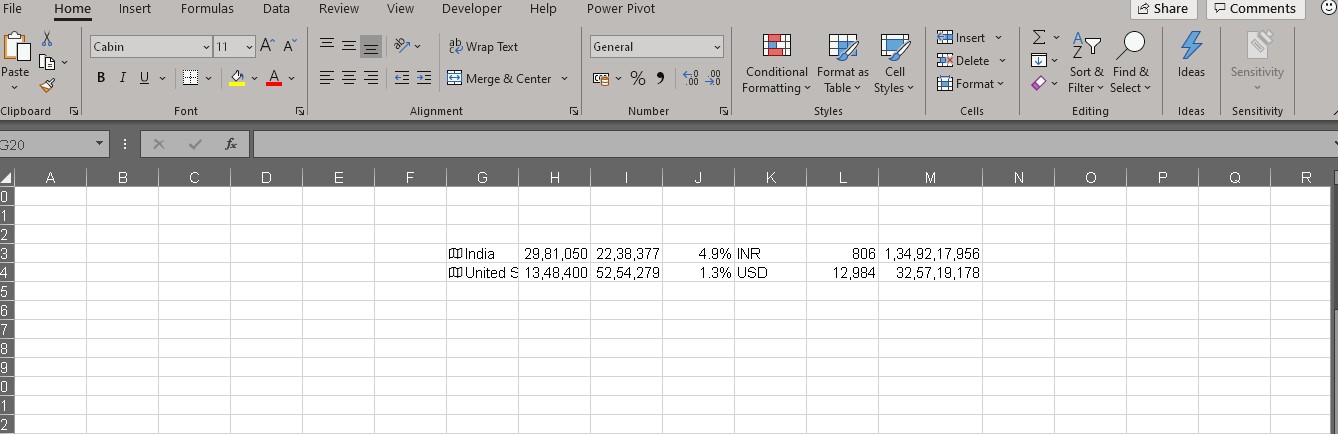
Task: Click the AutoSum sigma icon
Action: (1039, 38)
